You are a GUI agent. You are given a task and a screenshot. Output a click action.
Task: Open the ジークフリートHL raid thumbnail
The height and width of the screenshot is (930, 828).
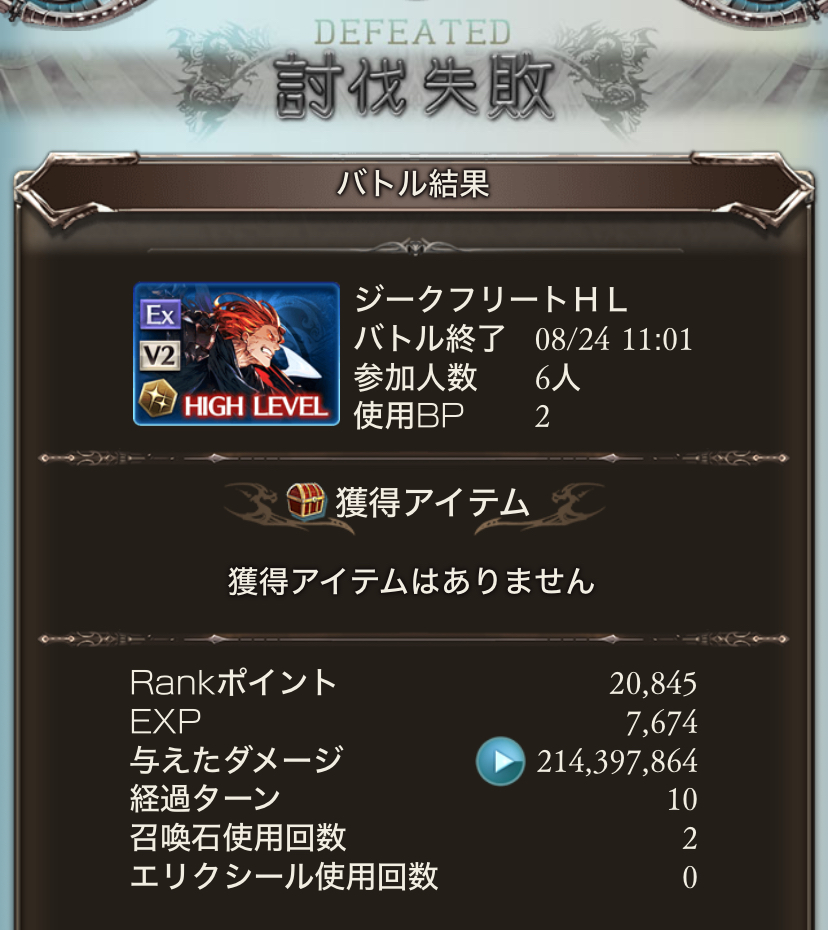237,354
